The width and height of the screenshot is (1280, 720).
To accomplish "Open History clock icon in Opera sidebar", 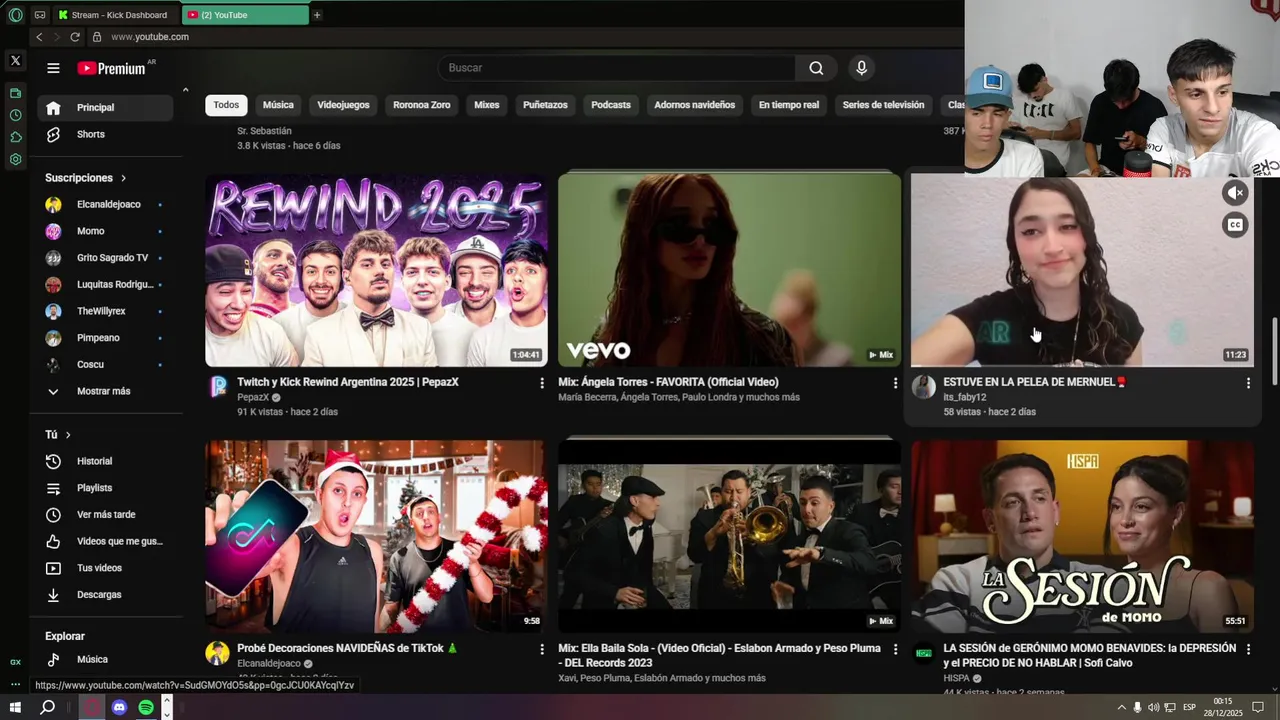I will 15,115.
